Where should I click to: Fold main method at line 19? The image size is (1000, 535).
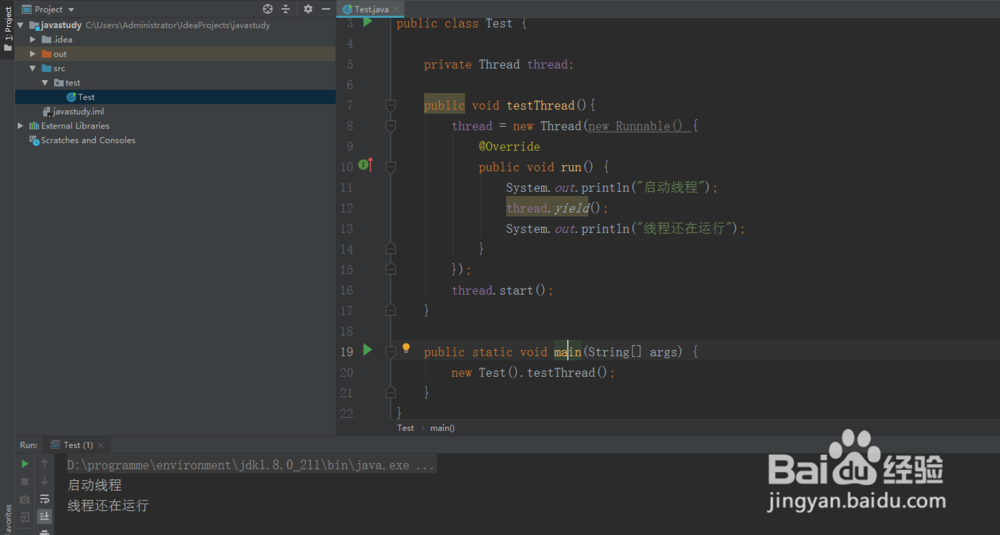391,351
